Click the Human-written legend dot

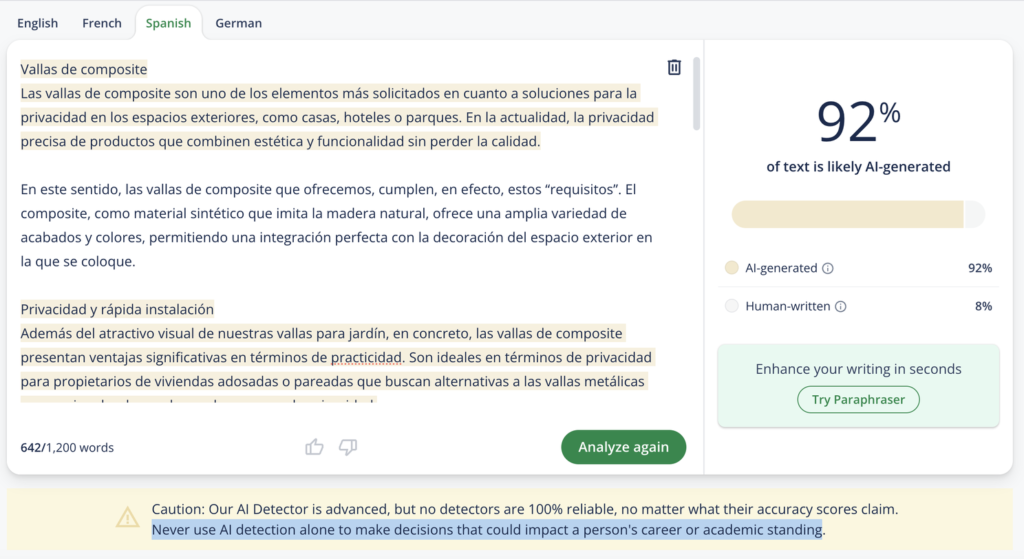tap(732, 306)
